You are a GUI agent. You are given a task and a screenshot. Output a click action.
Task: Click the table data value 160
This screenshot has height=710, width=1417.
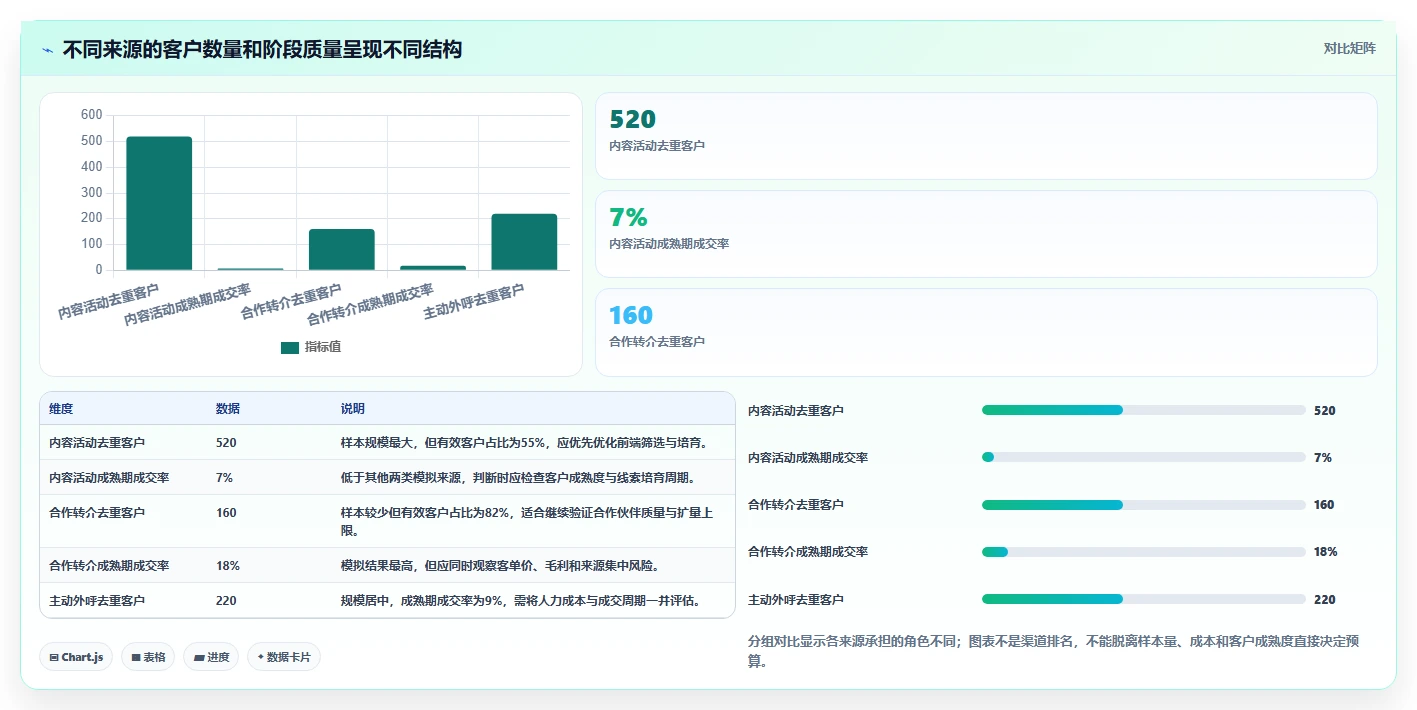(x=227, y=512)
